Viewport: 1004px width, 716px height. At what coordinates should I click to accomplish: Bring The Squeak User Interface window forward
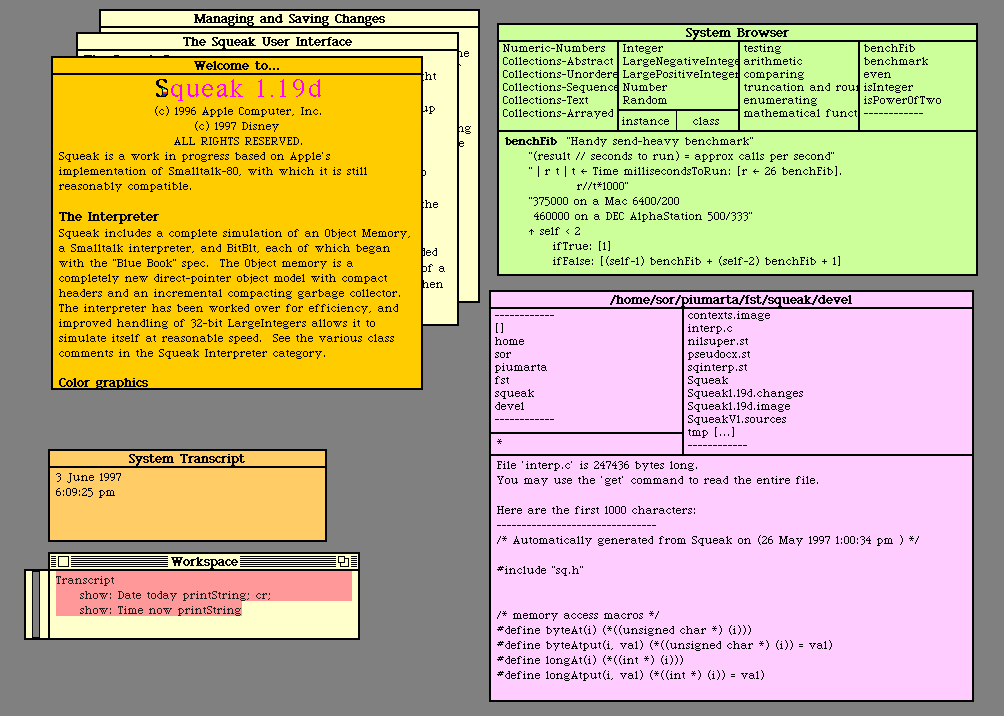coord(267,41)
